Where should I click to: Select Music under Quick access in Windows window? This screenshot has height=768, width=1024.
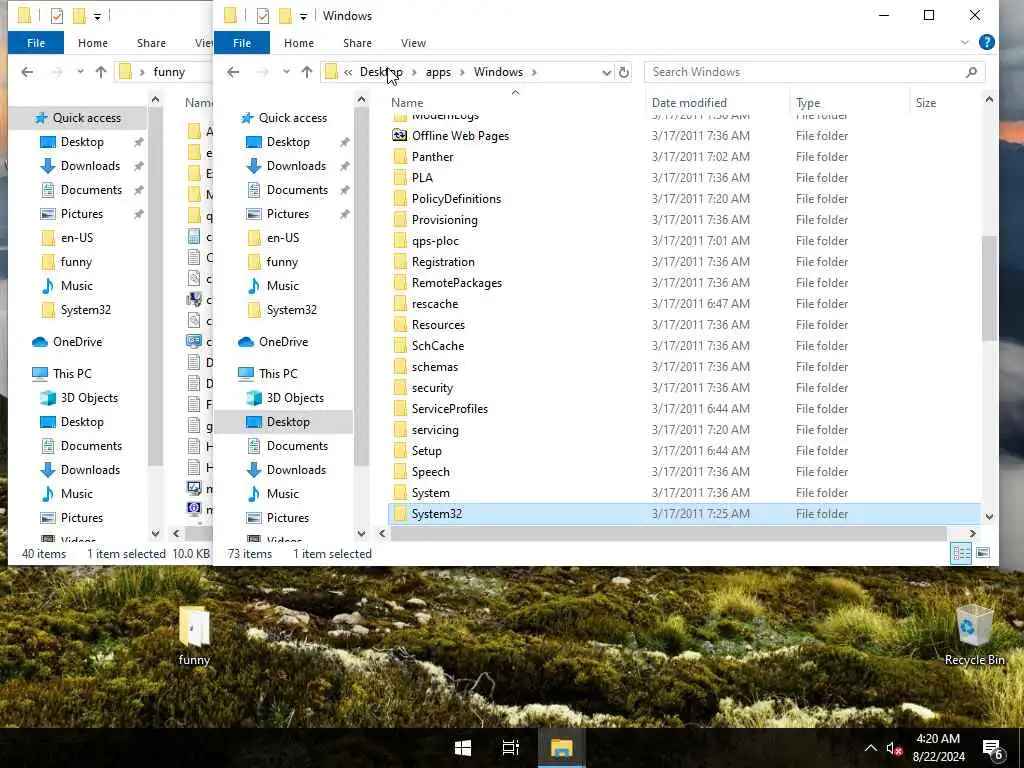(282, 285)
